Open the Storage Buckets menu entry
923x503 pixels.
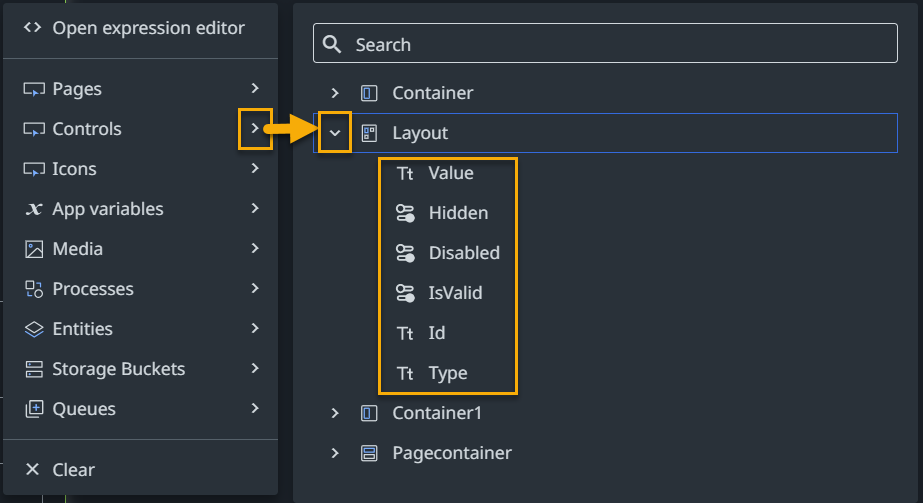pos(140,369)
